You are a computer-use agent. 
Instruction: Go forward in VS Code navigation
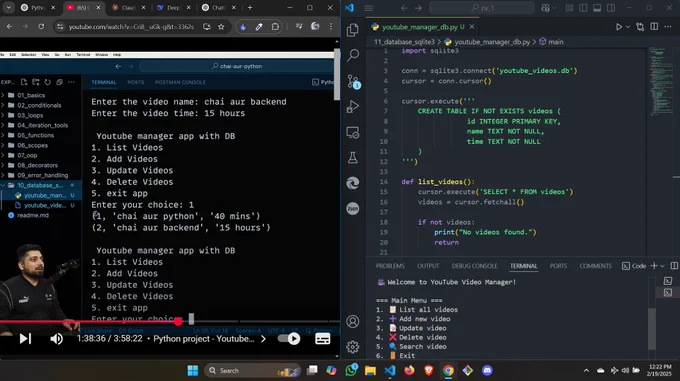point(418,8)
